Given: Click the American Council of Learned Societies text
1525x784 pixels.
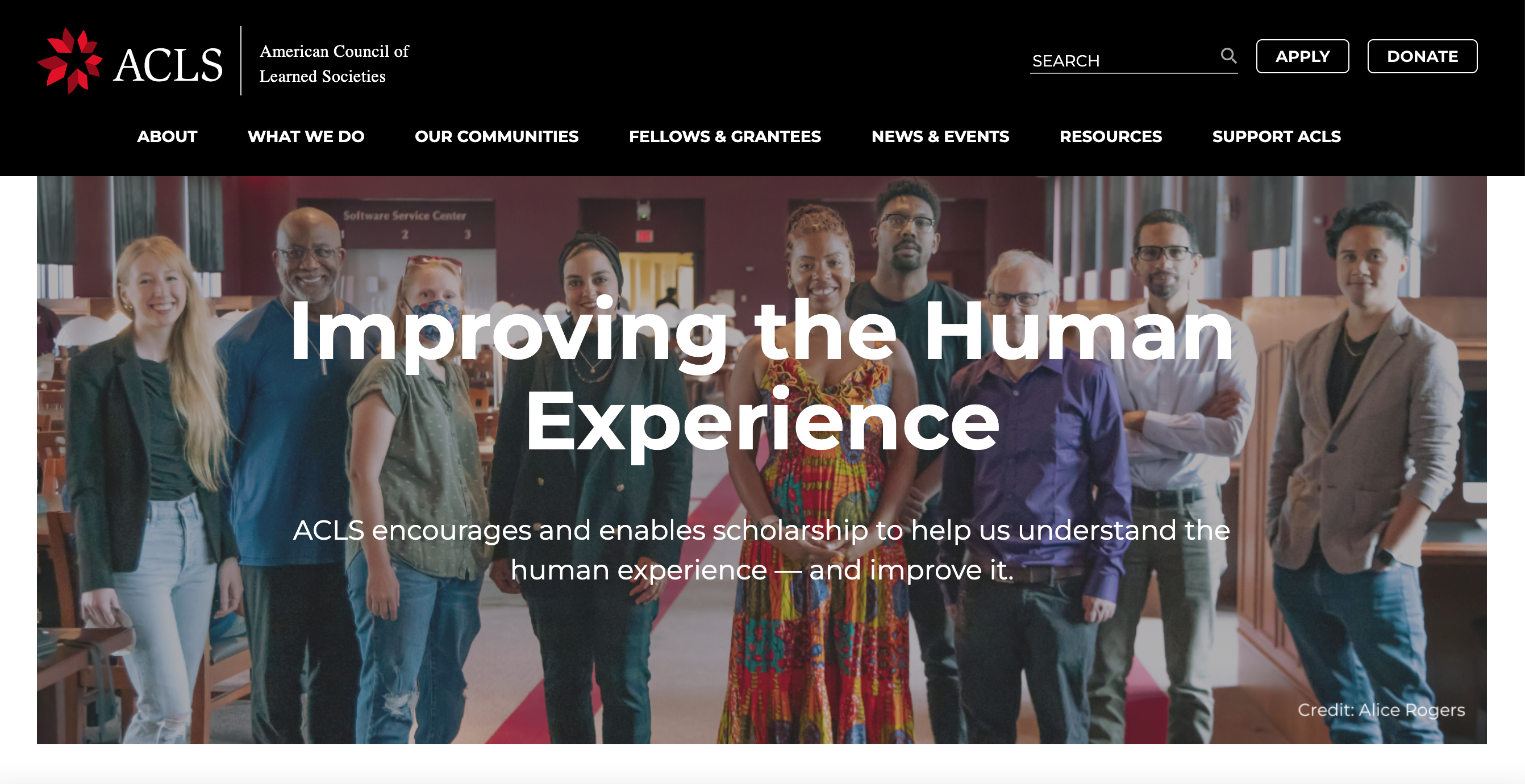Looking at the screenshot, I should [x=334, y=64].
